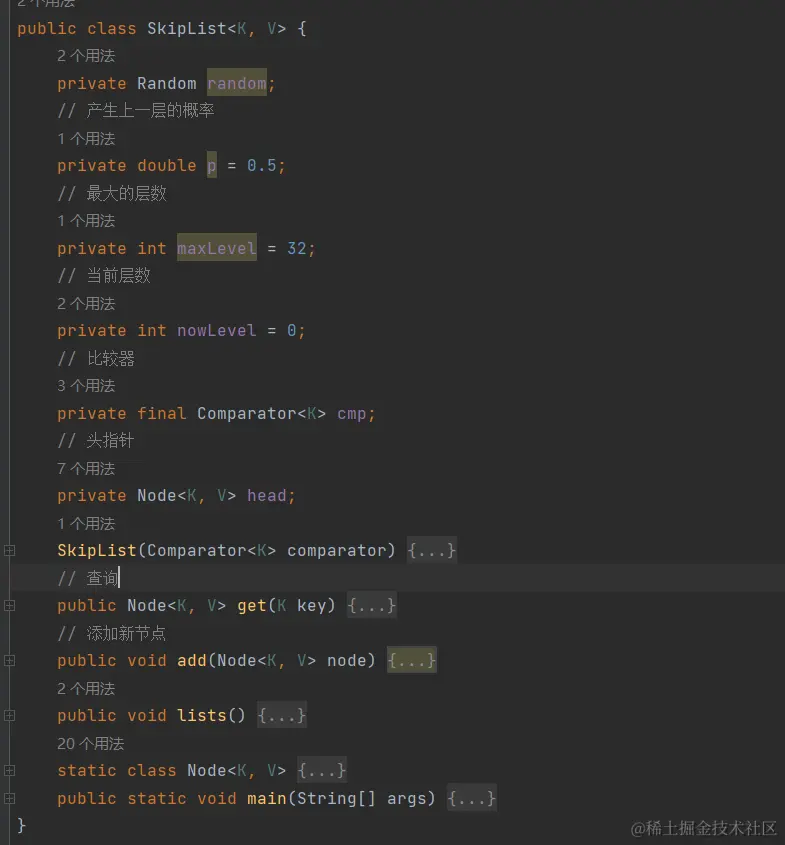
Task: Click the value '0.5' literal
Action: [x=262, y=165]
